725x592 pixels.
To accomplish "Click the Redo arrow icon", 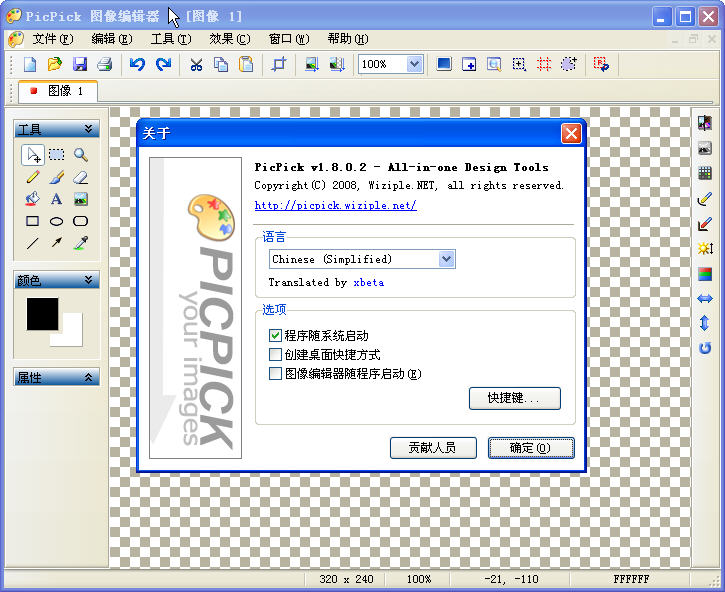I will [163, 64].
